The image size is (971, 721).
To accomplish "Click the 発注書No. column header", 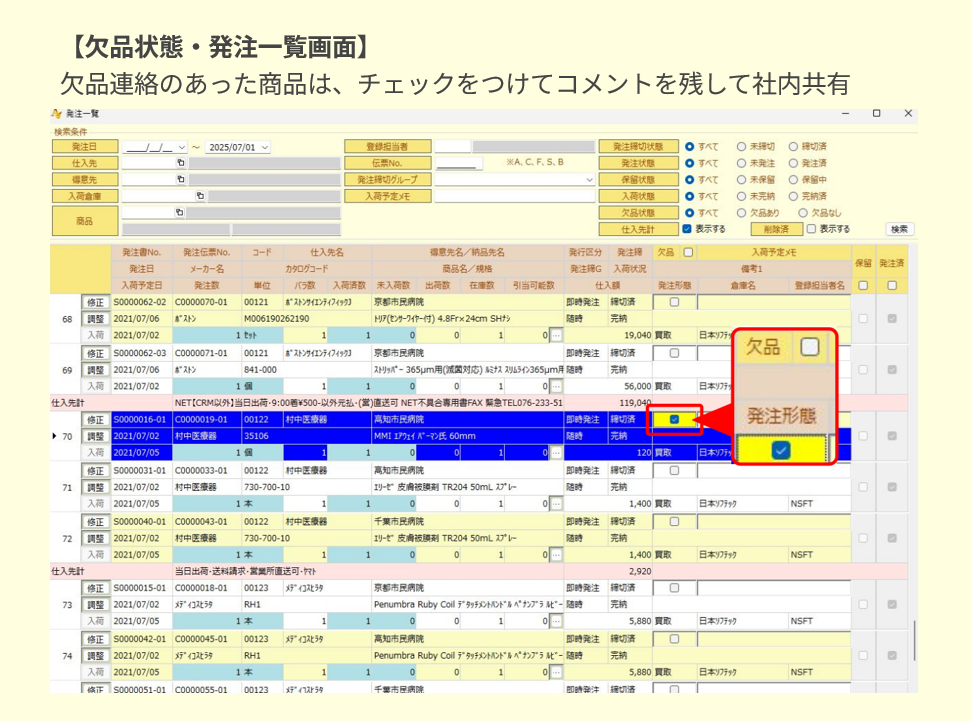I will pos(141,253).
